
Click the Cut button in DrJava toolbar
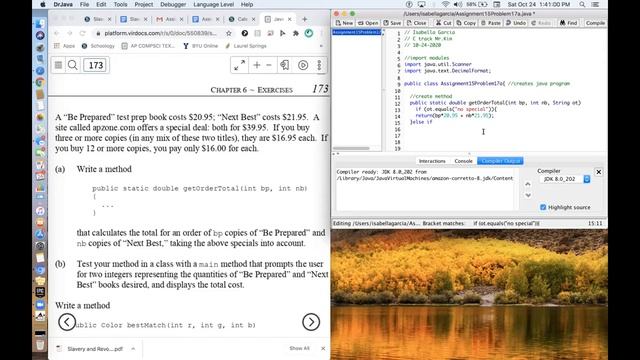[x=443, y=23]
